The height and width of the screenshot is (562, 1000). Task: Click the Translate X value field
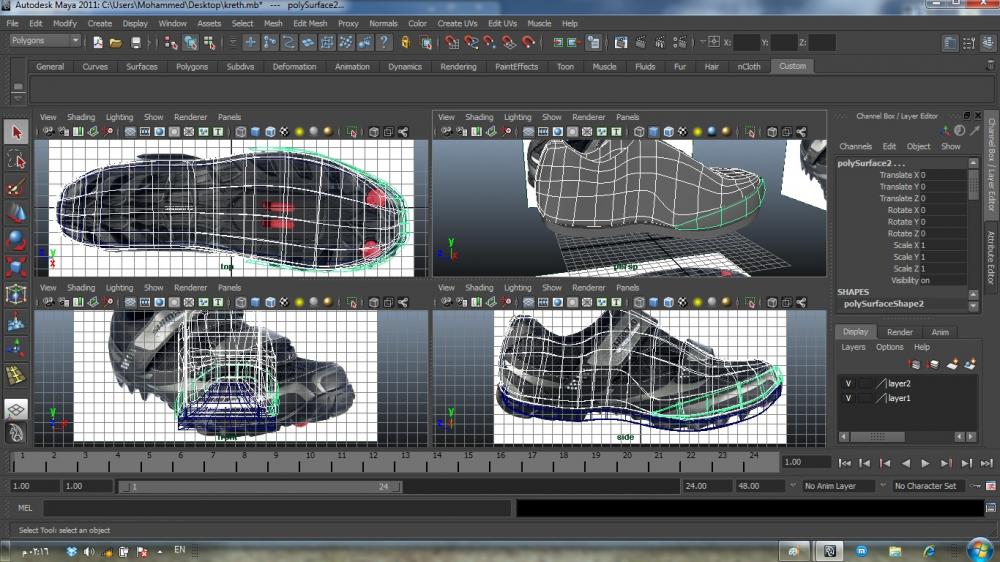tap(941, 175)
